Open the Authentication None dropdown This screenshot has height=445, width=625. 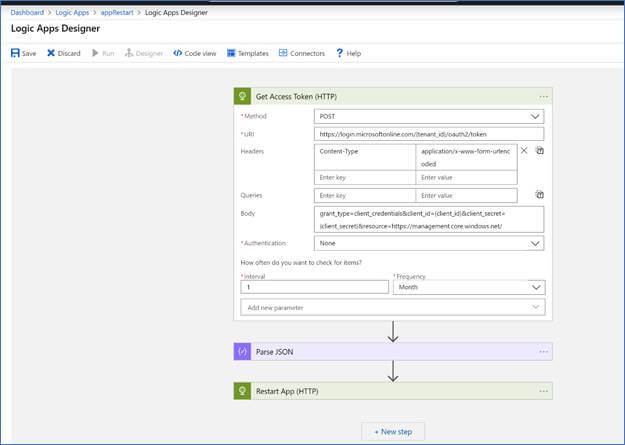429,243
